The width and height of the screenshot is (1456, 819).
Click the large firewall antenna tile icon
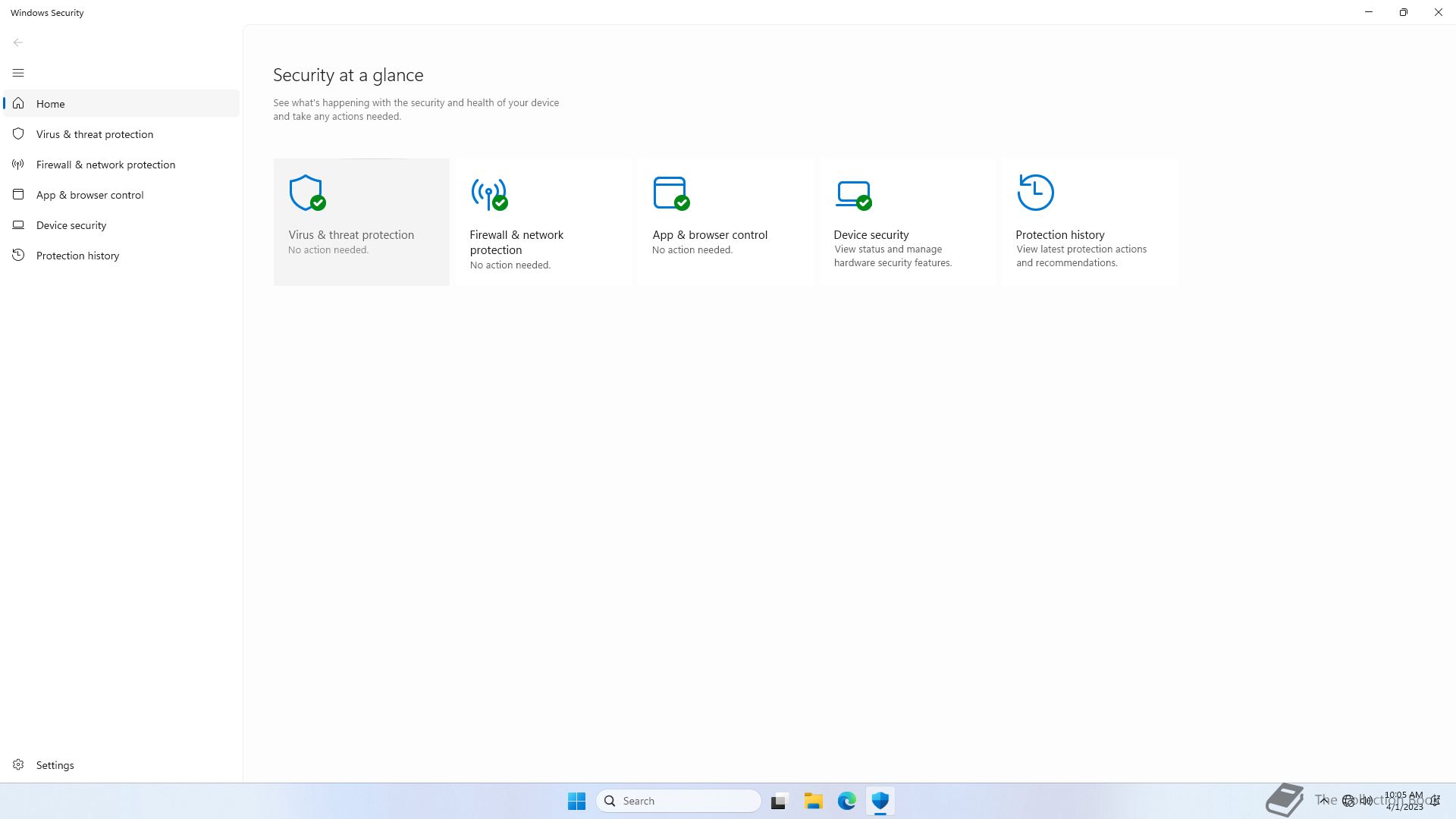coord(489,194)
